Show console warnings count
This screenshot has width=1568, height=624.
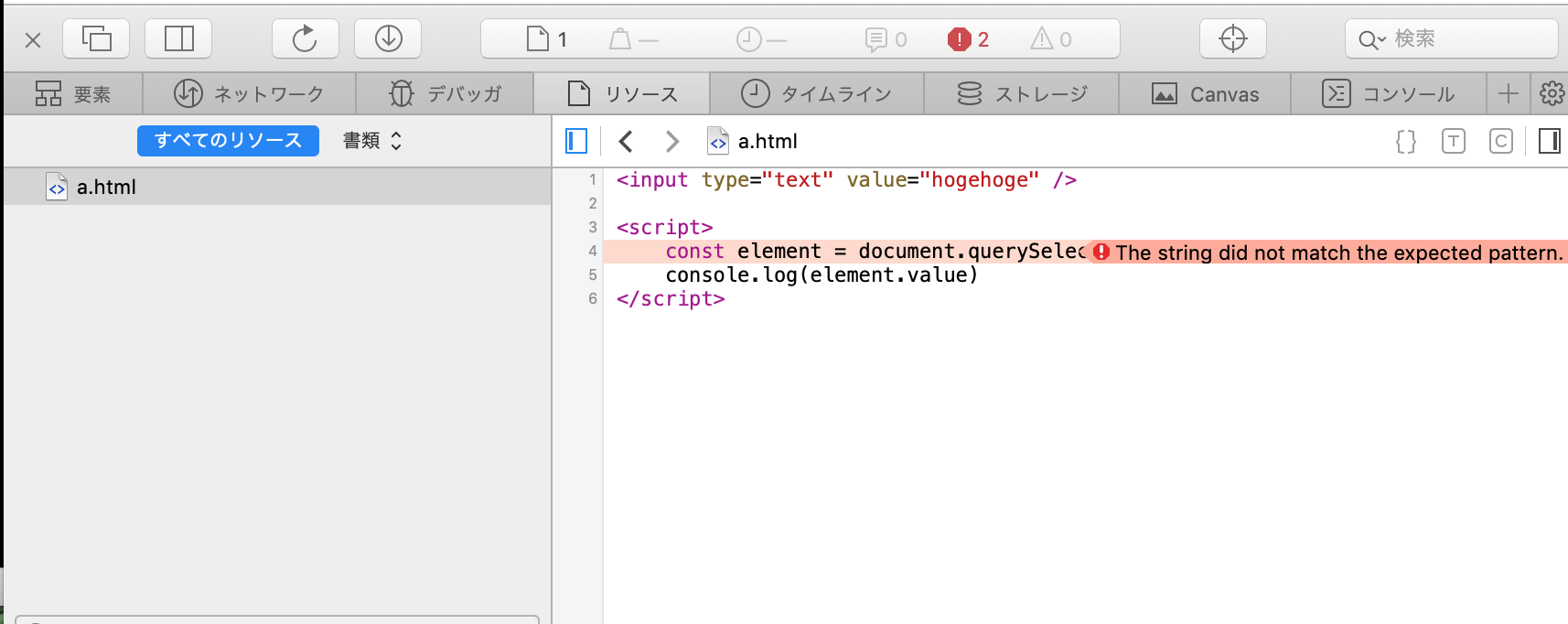1051,39
